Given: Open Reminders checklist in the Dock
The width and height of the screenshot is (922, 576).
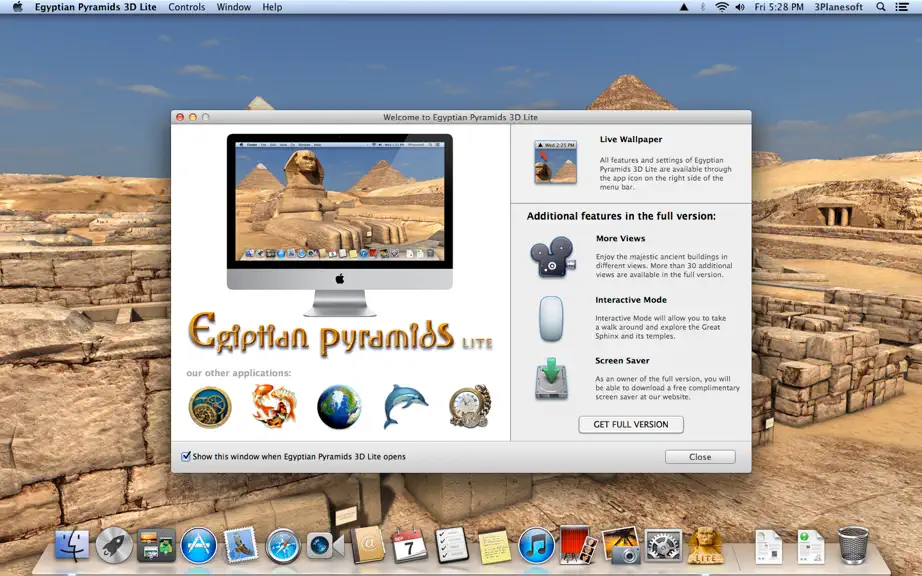Looking at the screenshot, I should tap(452, 545).
